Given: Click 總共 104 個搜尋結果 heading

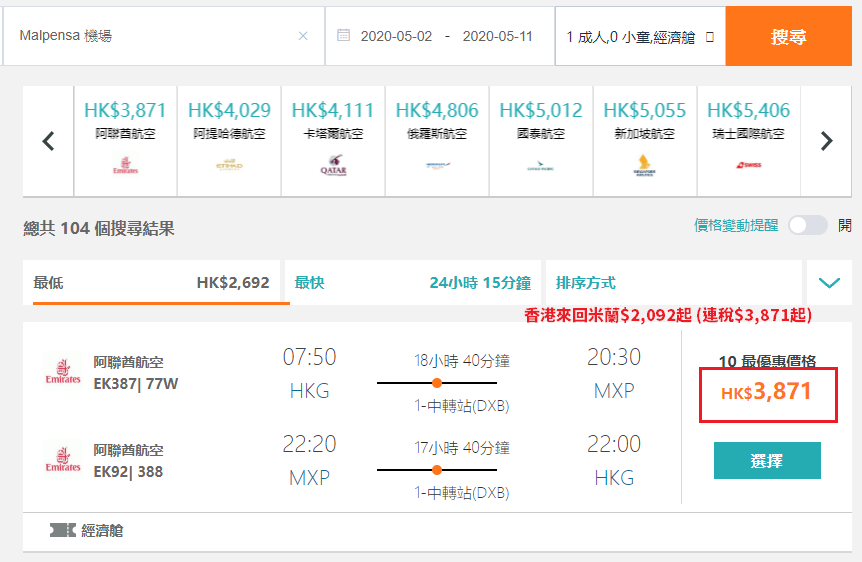Looking at the screenshot, I should 99,228.
